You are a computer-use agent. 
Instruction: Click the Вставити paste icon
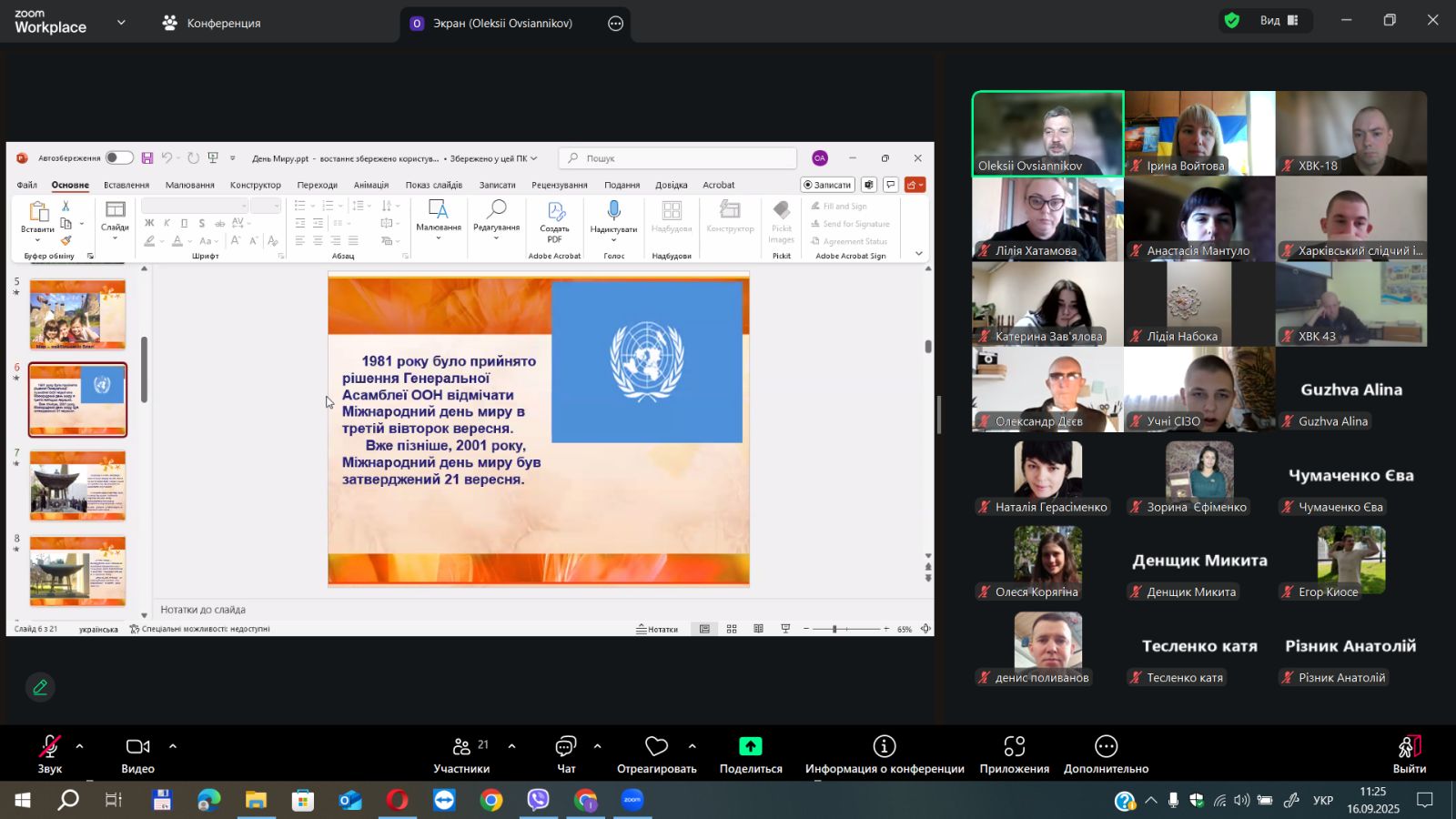[38, 212]
